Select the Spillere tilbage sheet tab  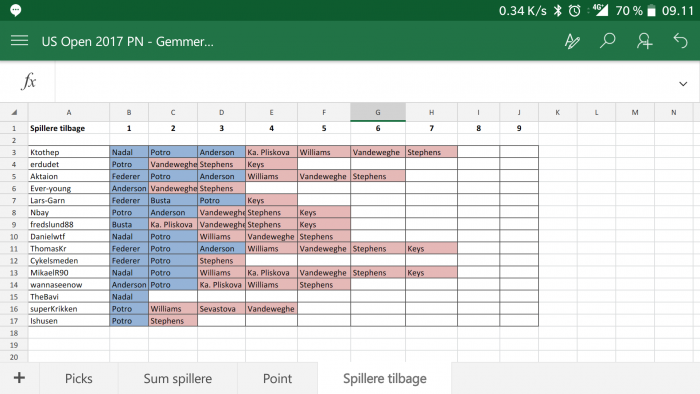384,378
